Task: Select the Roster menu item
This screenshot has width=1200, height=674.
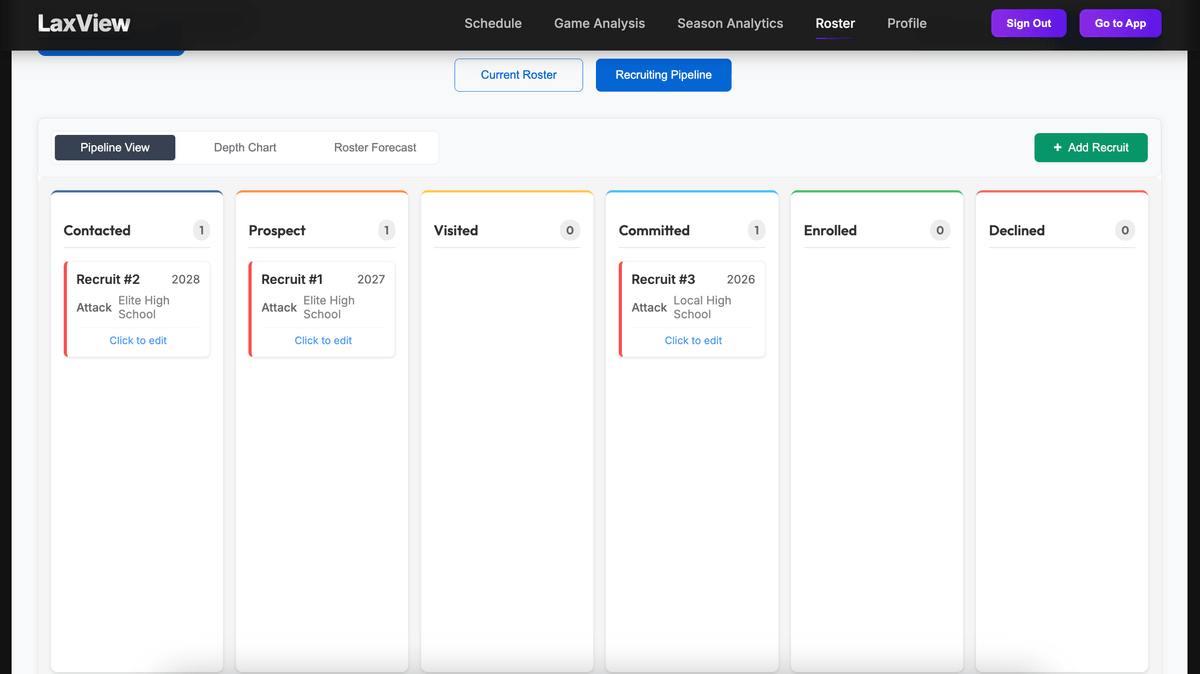Action: (x=835, y=23)
